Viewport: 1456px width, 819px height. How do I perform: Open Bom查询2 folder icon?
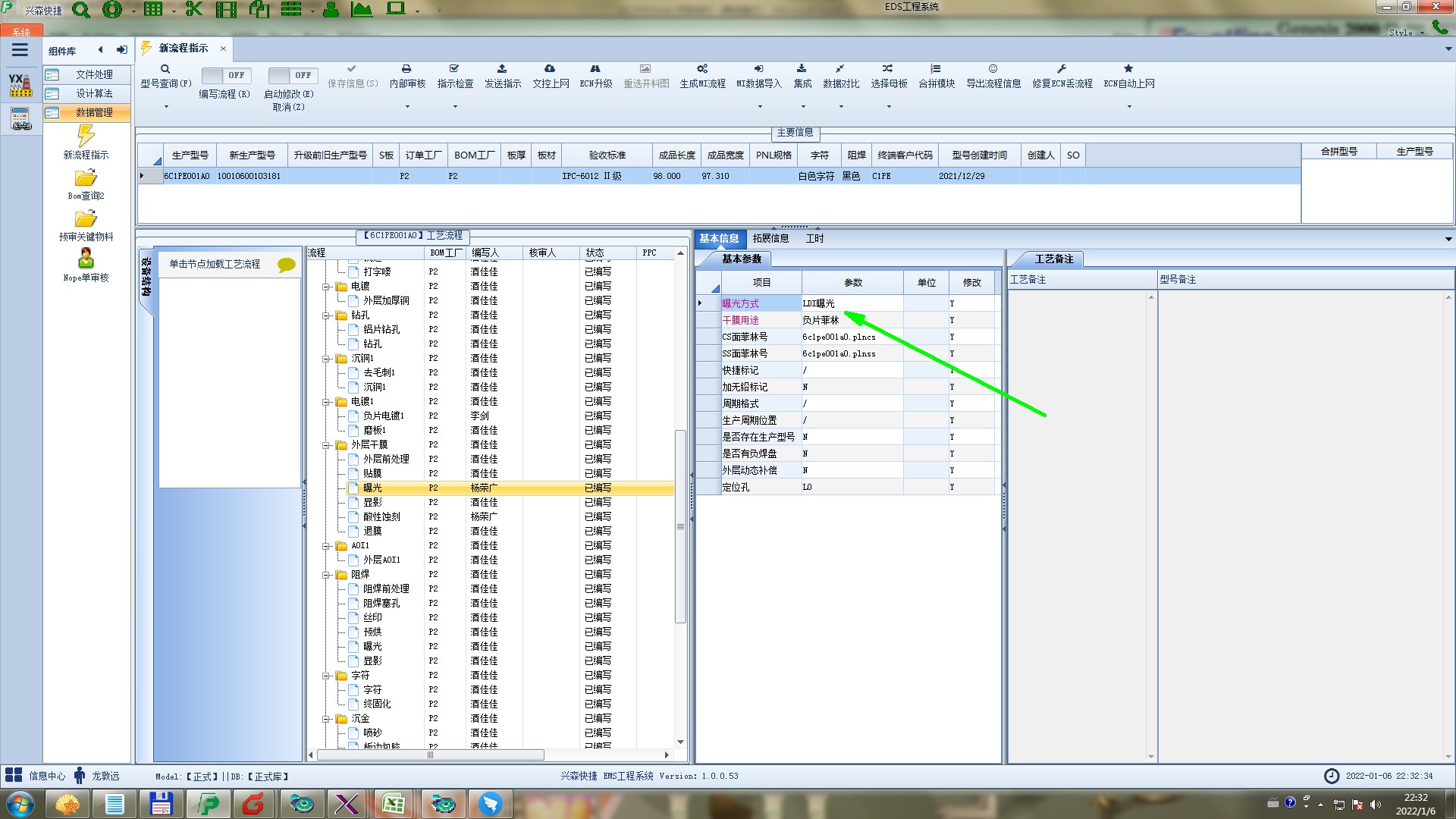[86, 178]
